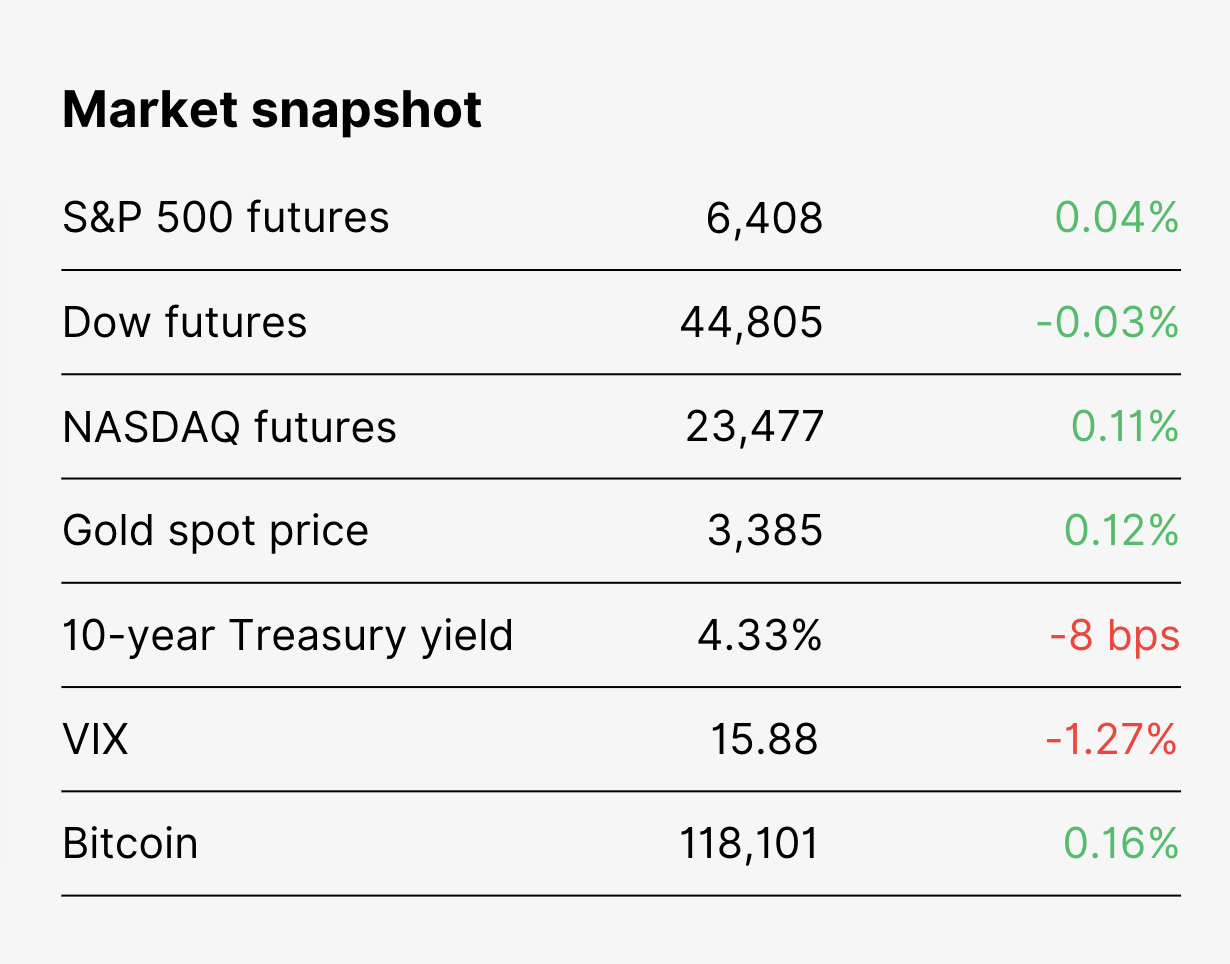
Task: Select the 10-year Treasury yield label
Action: pos(288,636)
